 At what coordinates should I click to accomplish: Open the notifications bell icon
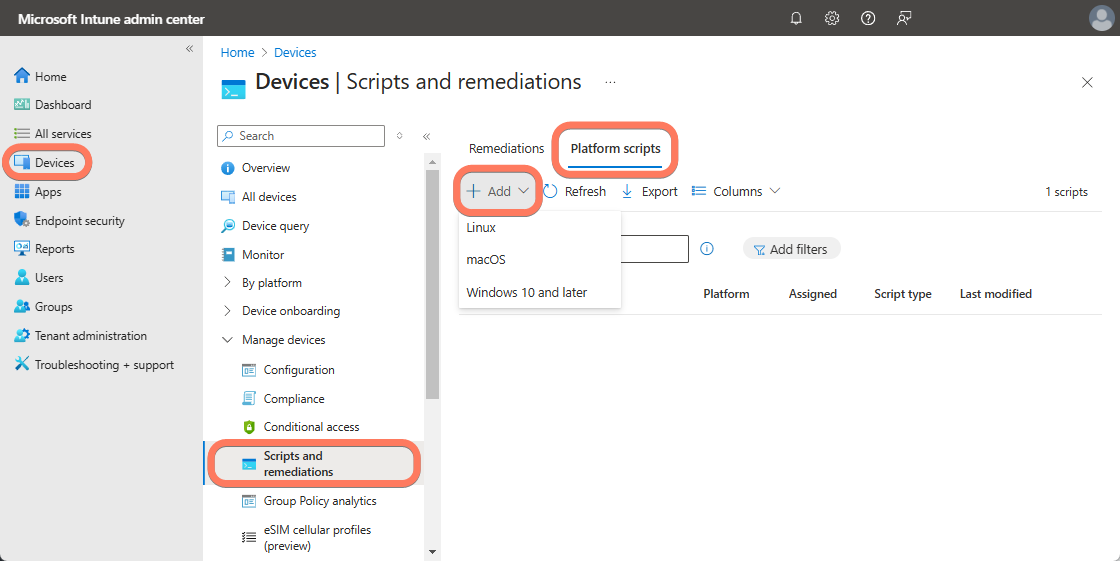point(797,18)
